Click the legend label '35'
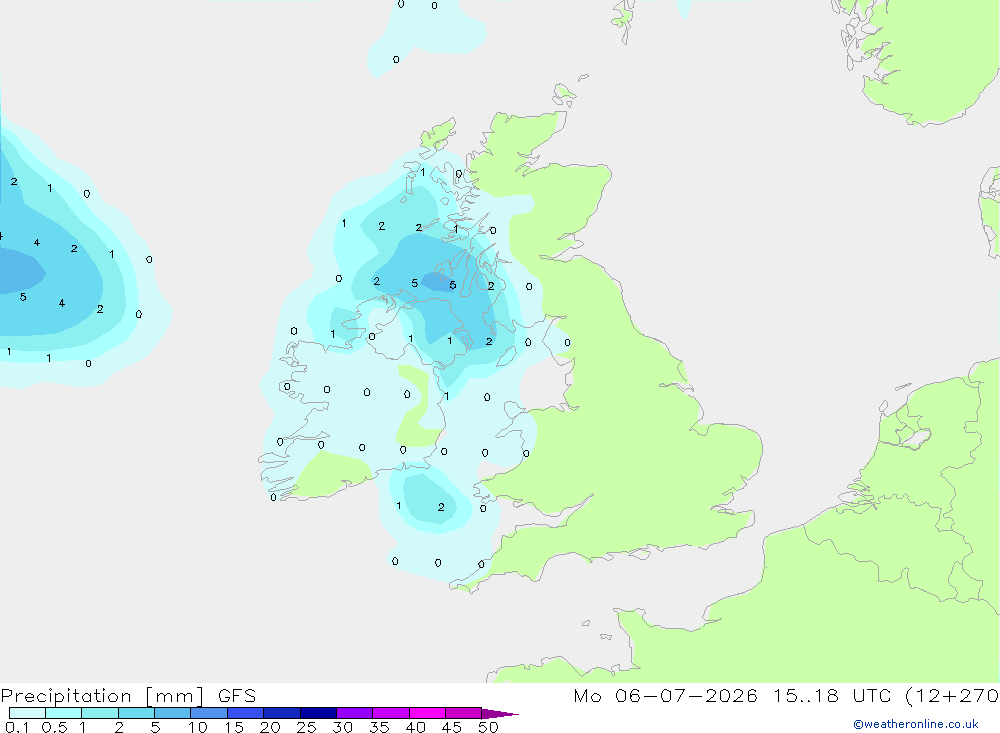Screen dimensions: 1000x733 (x=379, y=727)
